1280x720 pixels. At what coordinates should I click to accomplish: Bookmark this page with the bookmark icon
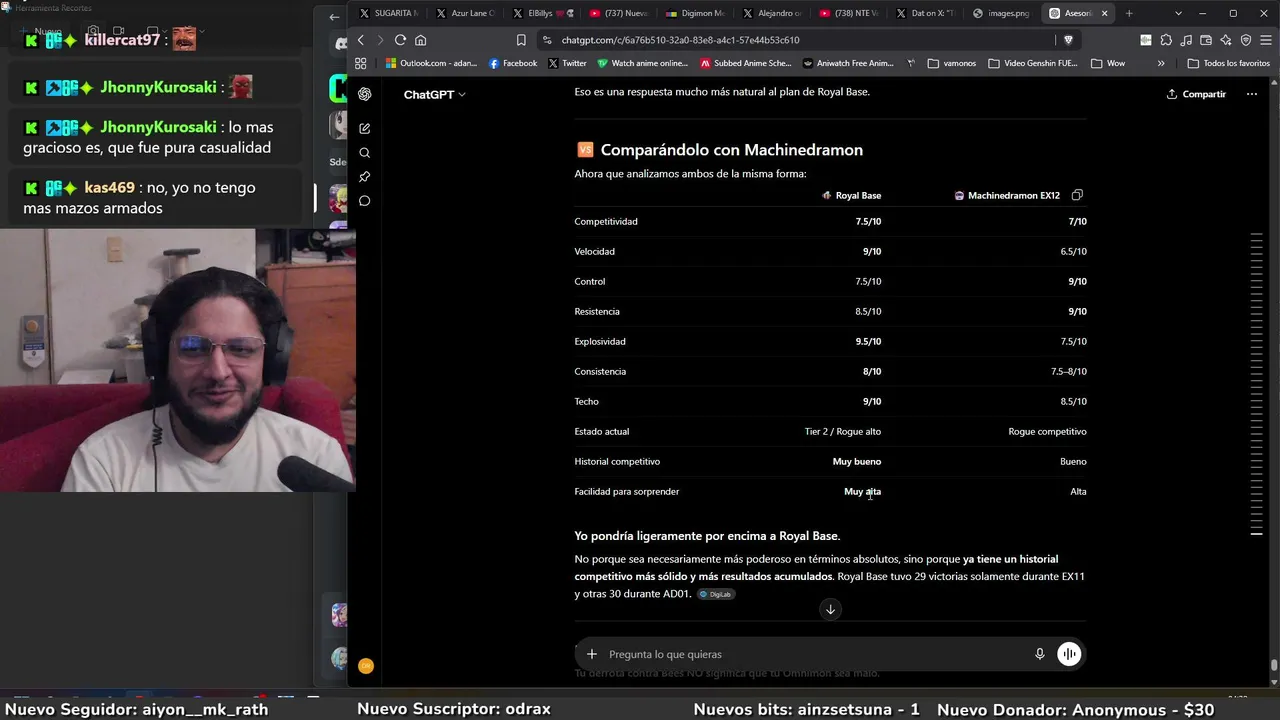[521, 40]
